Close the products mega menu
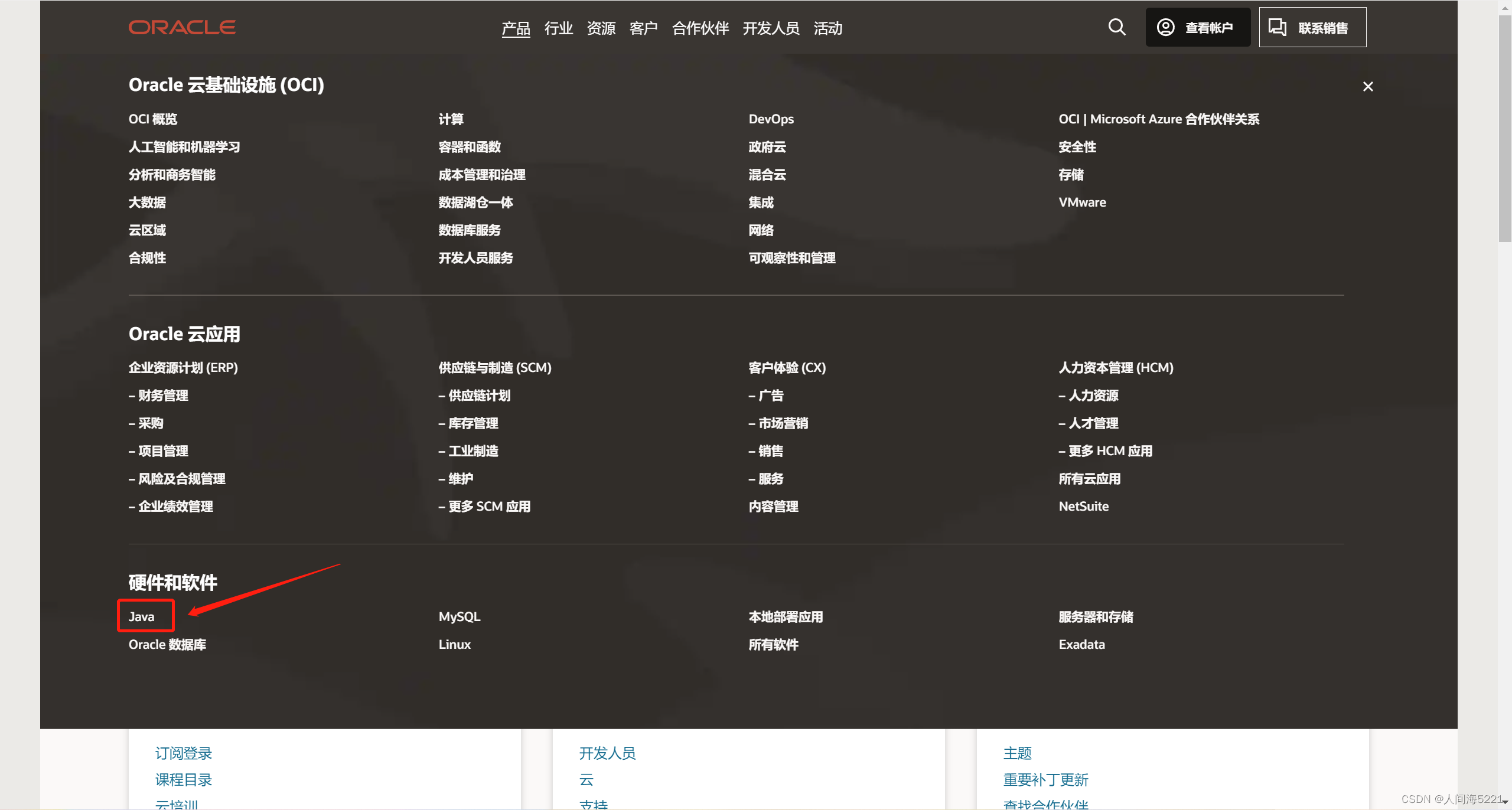The width and height of the screenshot is (1512, 810). point(1367,87)
